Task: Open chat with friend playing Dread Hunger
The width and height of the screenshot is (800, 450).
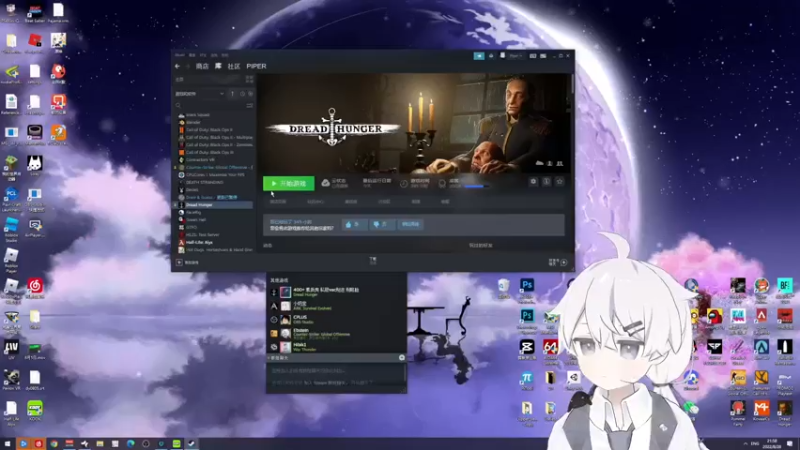Action: 337,292
